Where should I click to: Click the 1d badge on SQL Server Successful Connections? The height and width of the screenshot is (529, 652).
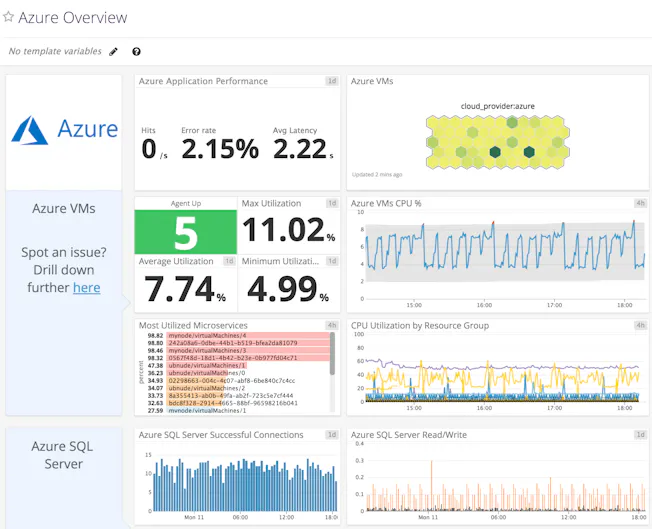[x=332, y=435]
